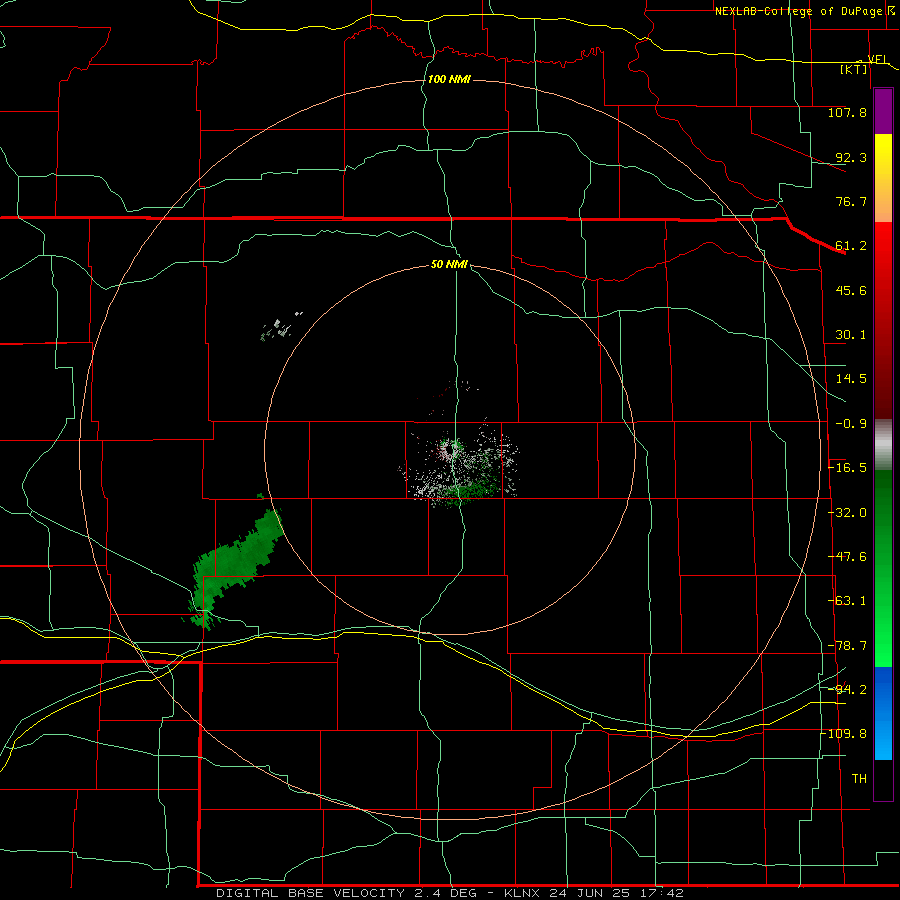Image resolution: width=900 pixels, height=900 pixels.
Task: Click the 100 NMI range ring label
Action: (x=449, y=79)
